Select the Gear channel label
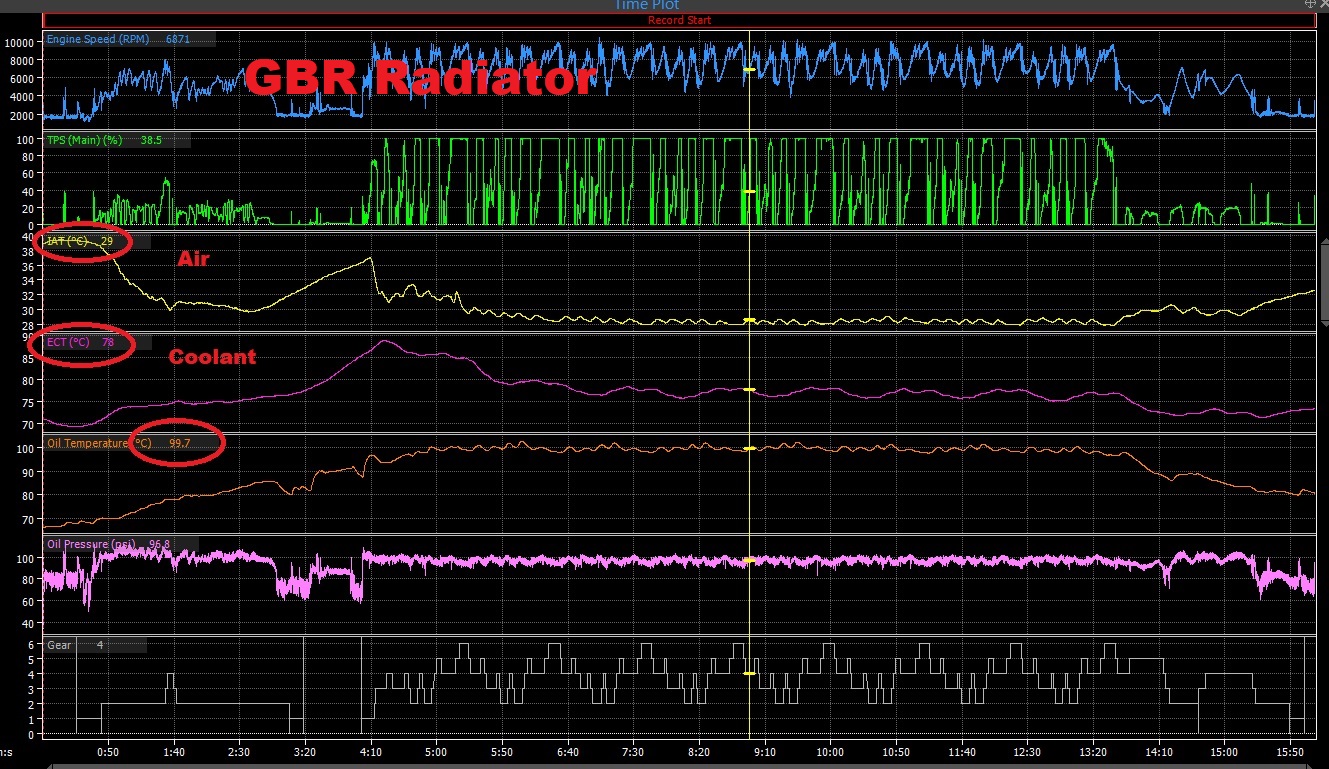 [x=59, y=645]
